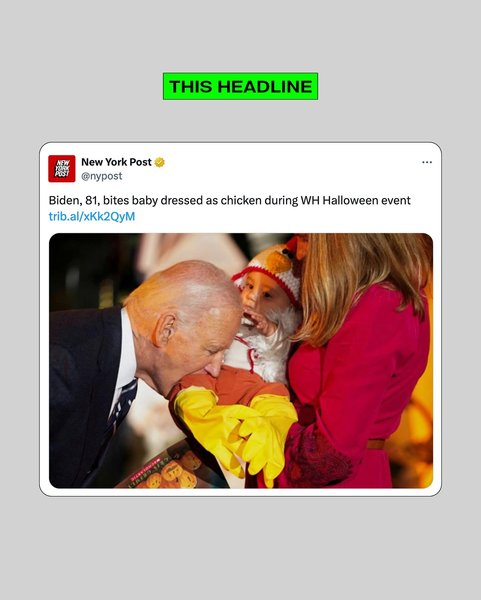Open the trib.al/xKk2QyM link
481x600 pixels.
[x=92, y=217]
